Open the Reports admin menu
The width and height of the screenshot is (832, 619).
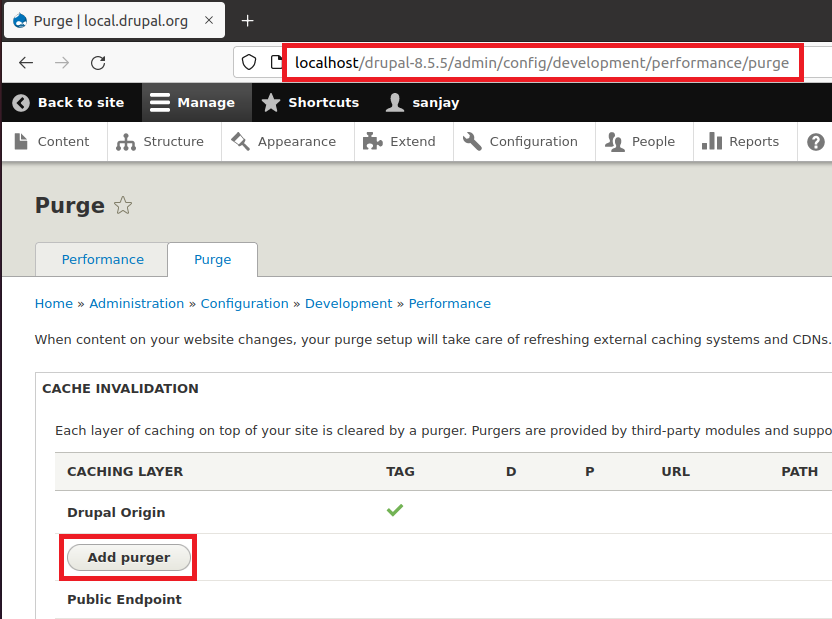point(740,142)
